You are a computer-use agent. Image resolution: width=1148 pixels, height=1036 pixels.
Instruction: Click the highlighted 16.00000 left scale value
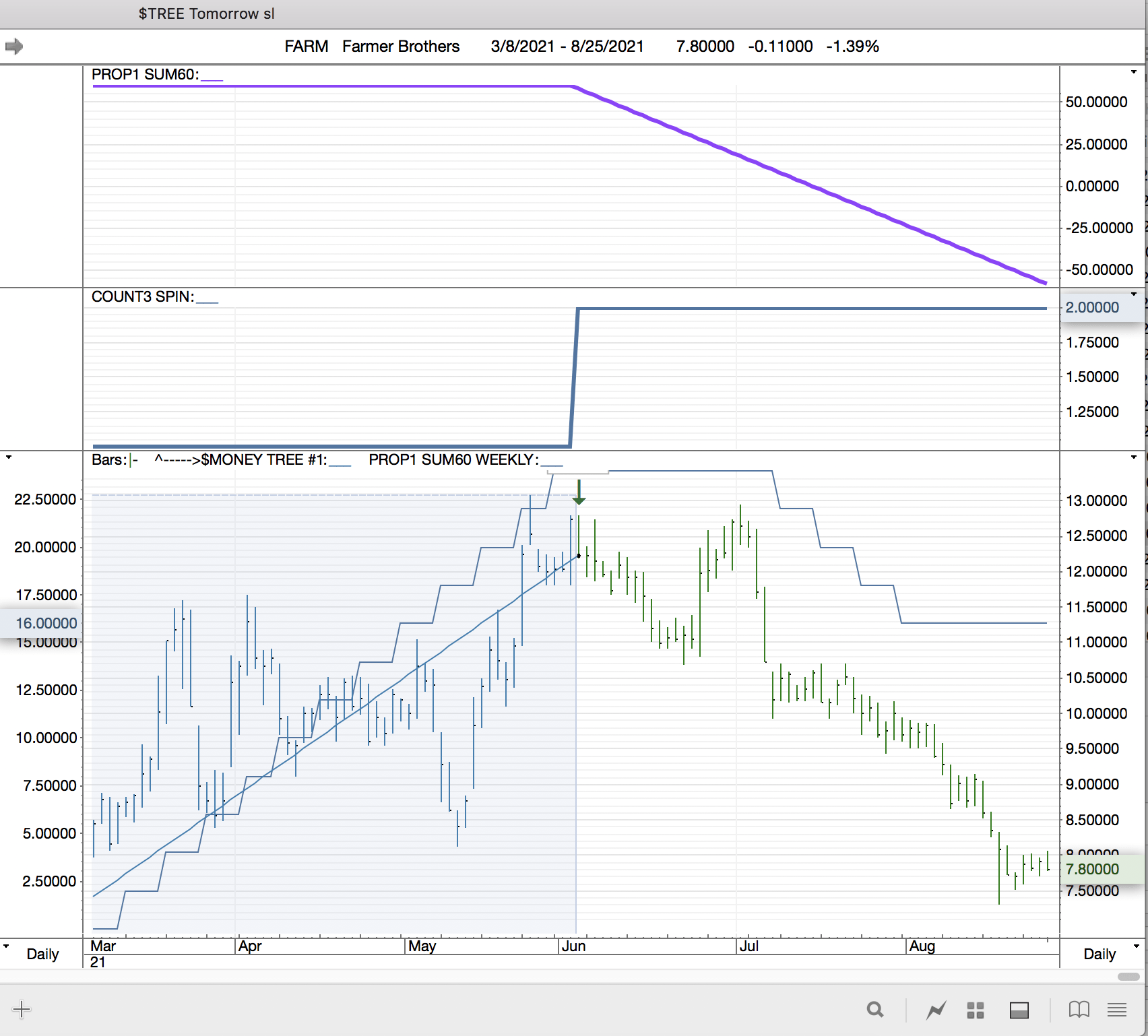46,623
